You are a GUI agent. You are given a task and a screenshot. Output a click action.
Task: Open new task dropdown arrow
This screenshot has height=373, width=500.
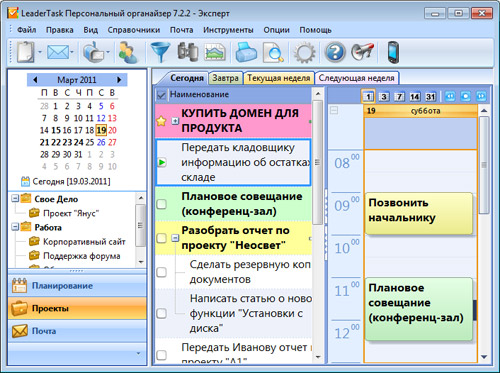click(x=40, y=52)
